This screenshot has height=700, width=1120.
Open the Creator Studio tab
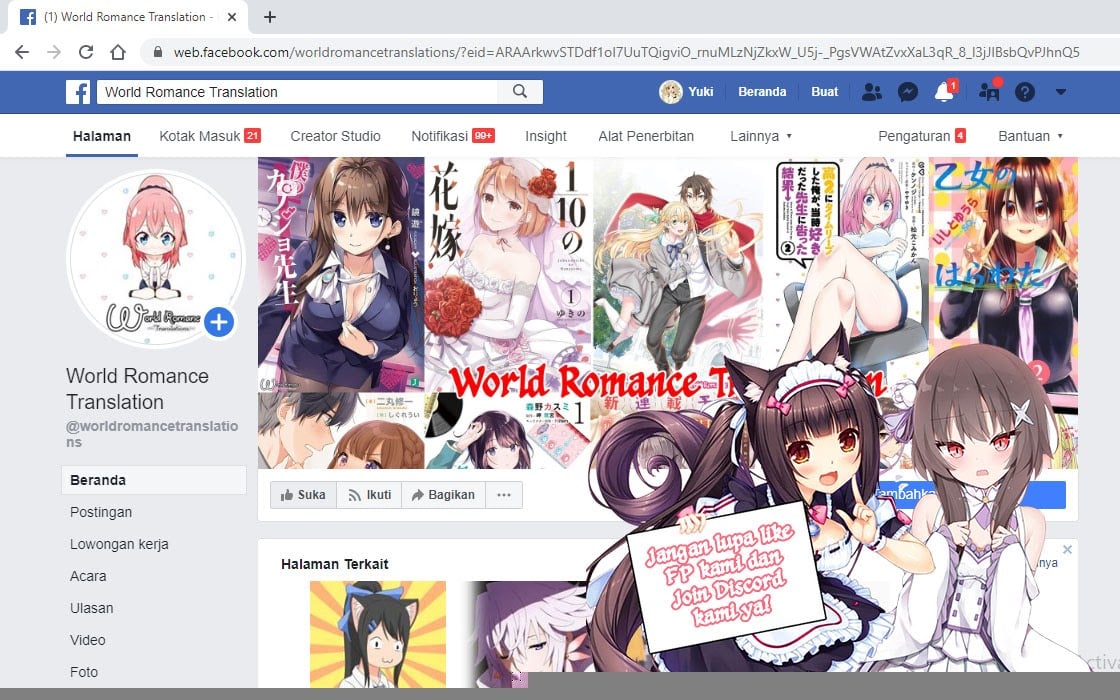coord(335,136)
